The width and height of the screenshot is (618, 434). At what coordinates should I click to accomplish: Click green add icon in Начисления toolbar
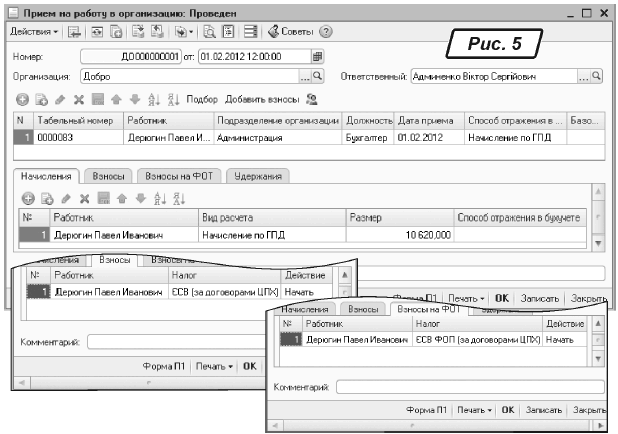(x=28, y=198)
